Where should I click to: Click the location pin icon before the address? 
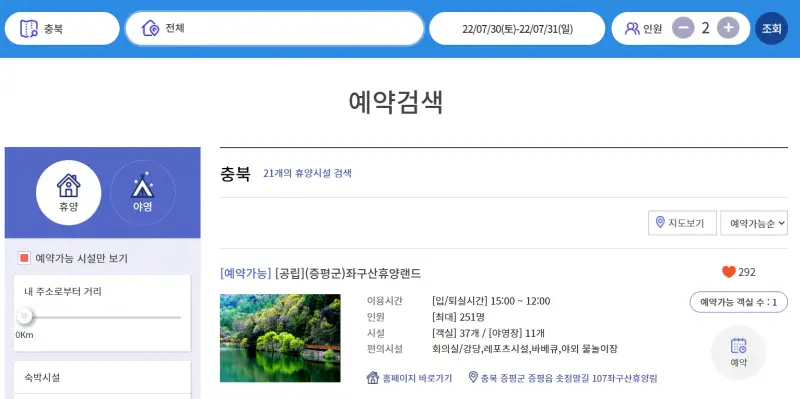point(473,378)
